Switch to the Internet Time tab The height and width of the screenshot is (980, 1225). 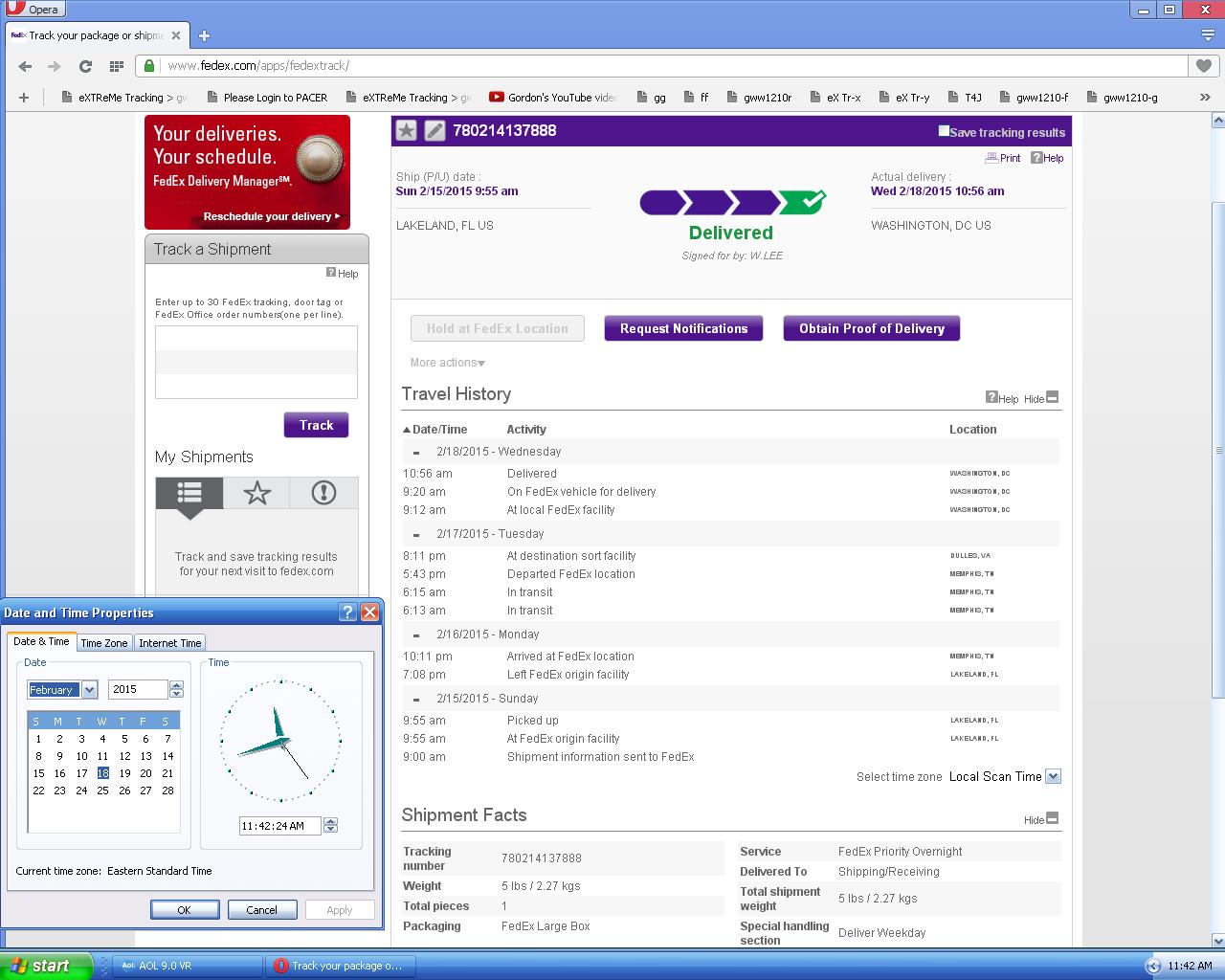click(170, 643)
